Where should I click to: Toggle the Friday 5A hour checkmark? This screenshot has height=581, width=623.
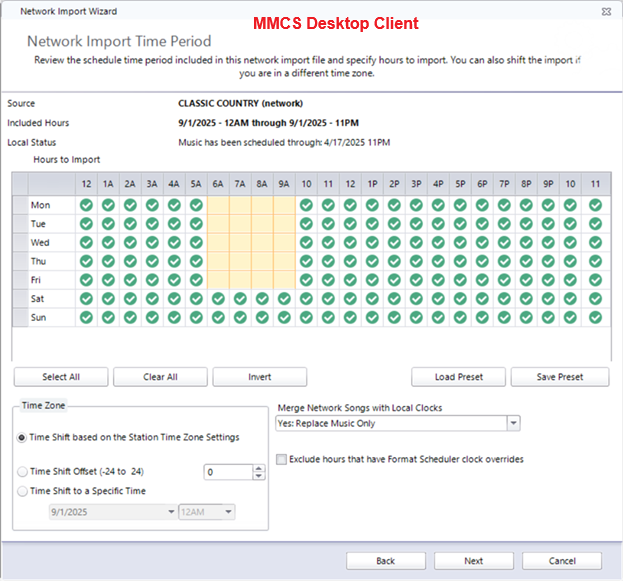[x=196, y=280]
